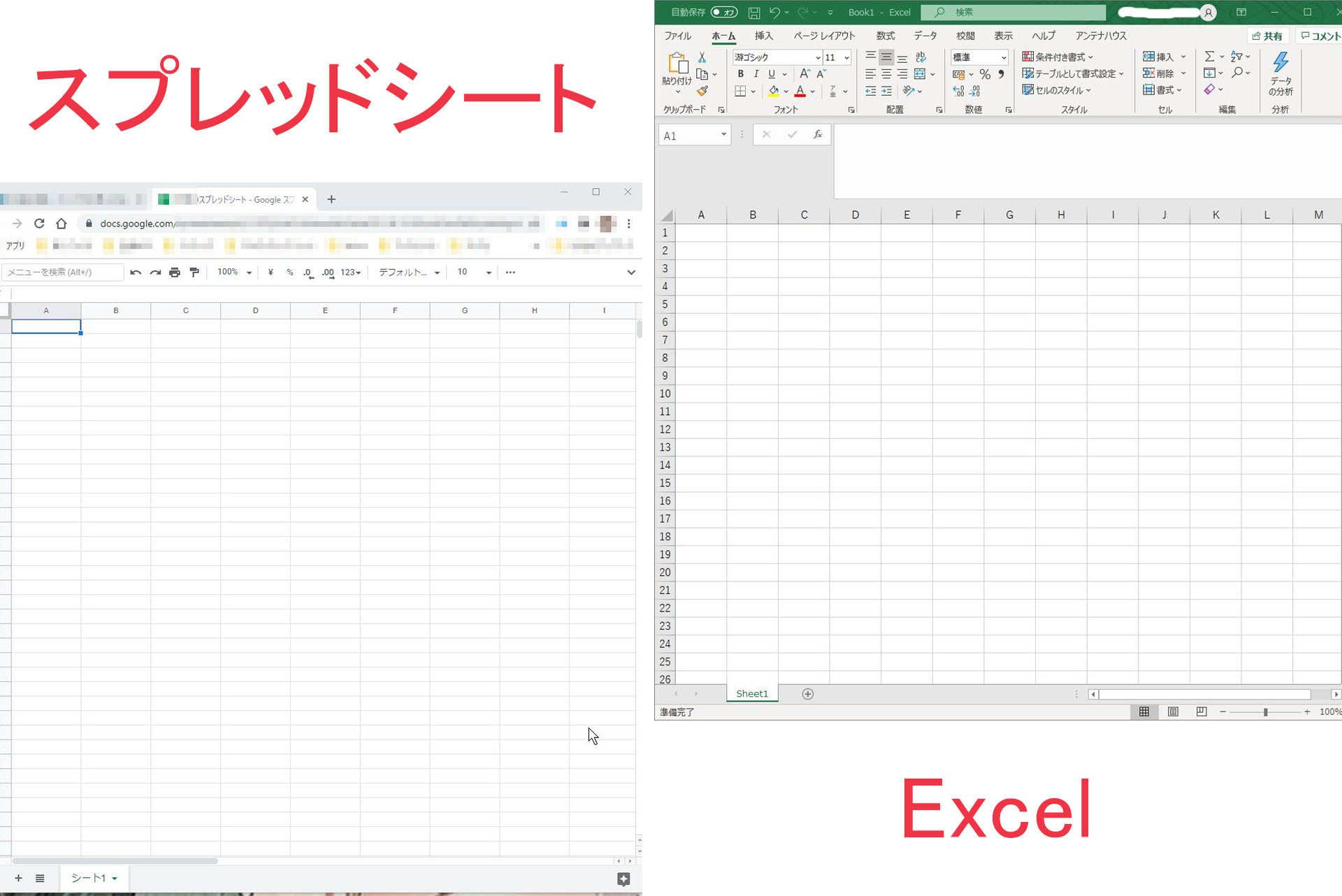Open the Excel font size dropdown

tap(846, 57)
